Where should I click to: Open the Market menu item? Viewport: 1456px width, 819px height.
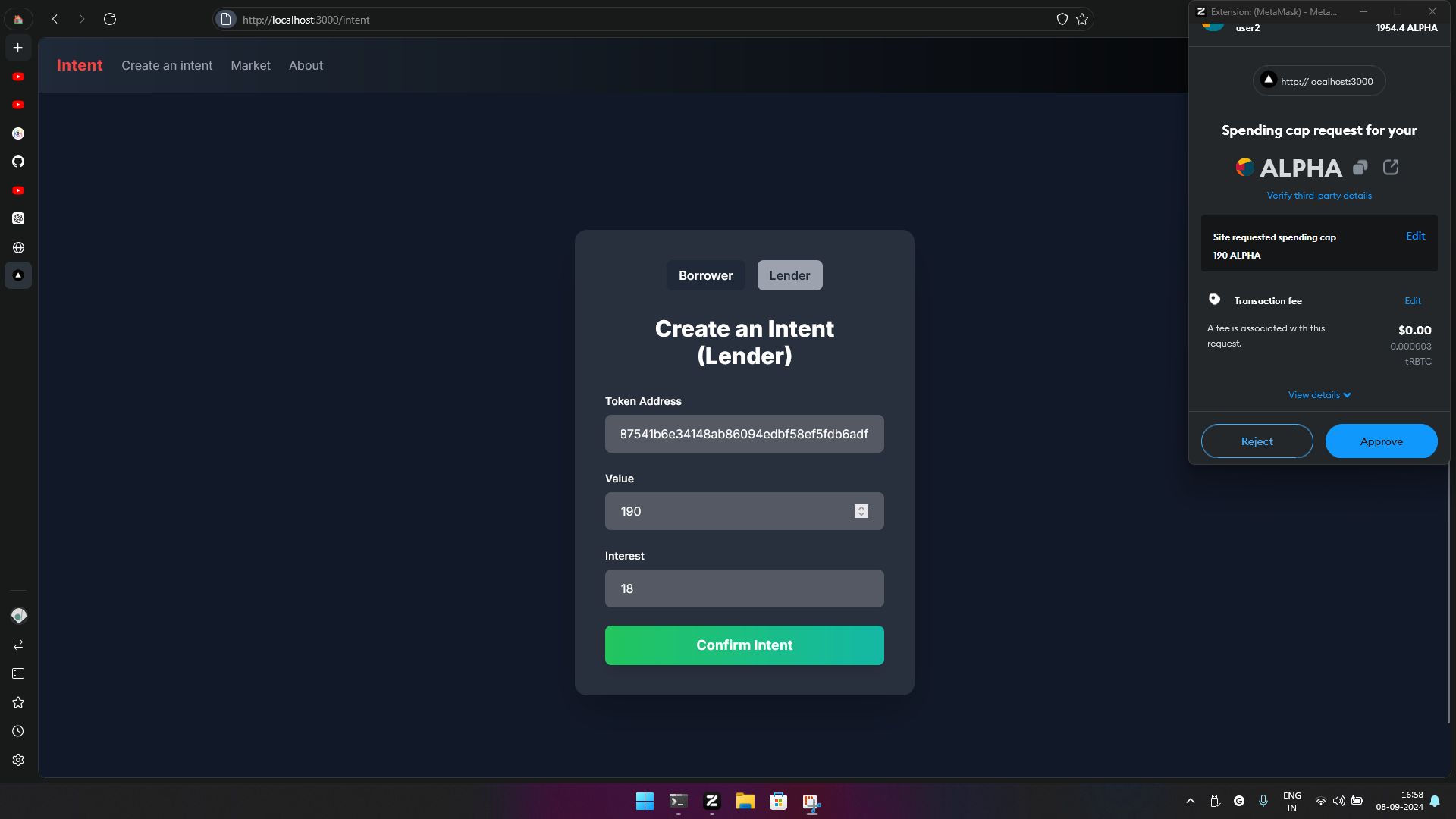coord(250,65)
